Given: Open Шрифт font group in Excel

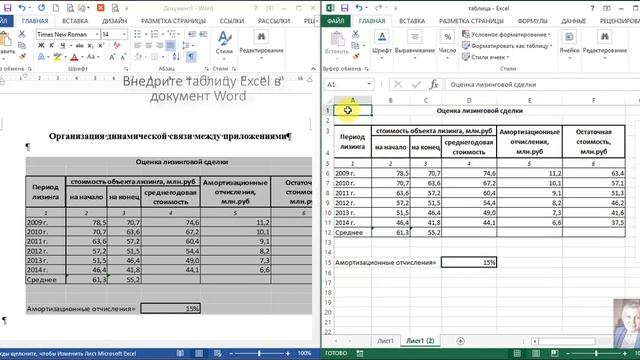Looking at the screenshot, I should (382, 45).
